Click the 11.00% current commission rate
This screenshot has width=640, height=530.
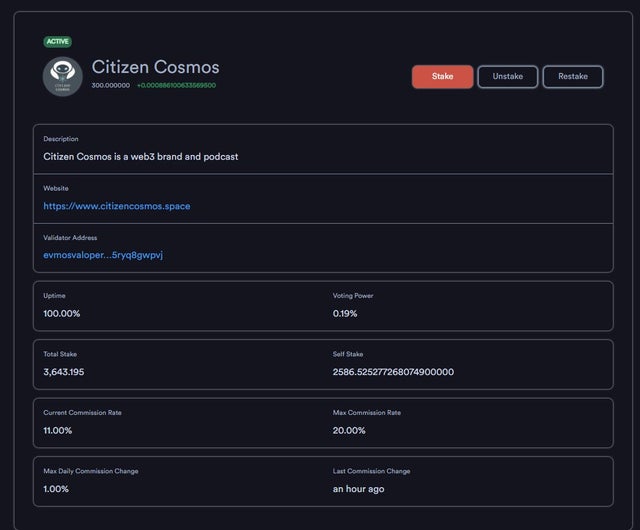pyautogui.click(x=58, y=430)
